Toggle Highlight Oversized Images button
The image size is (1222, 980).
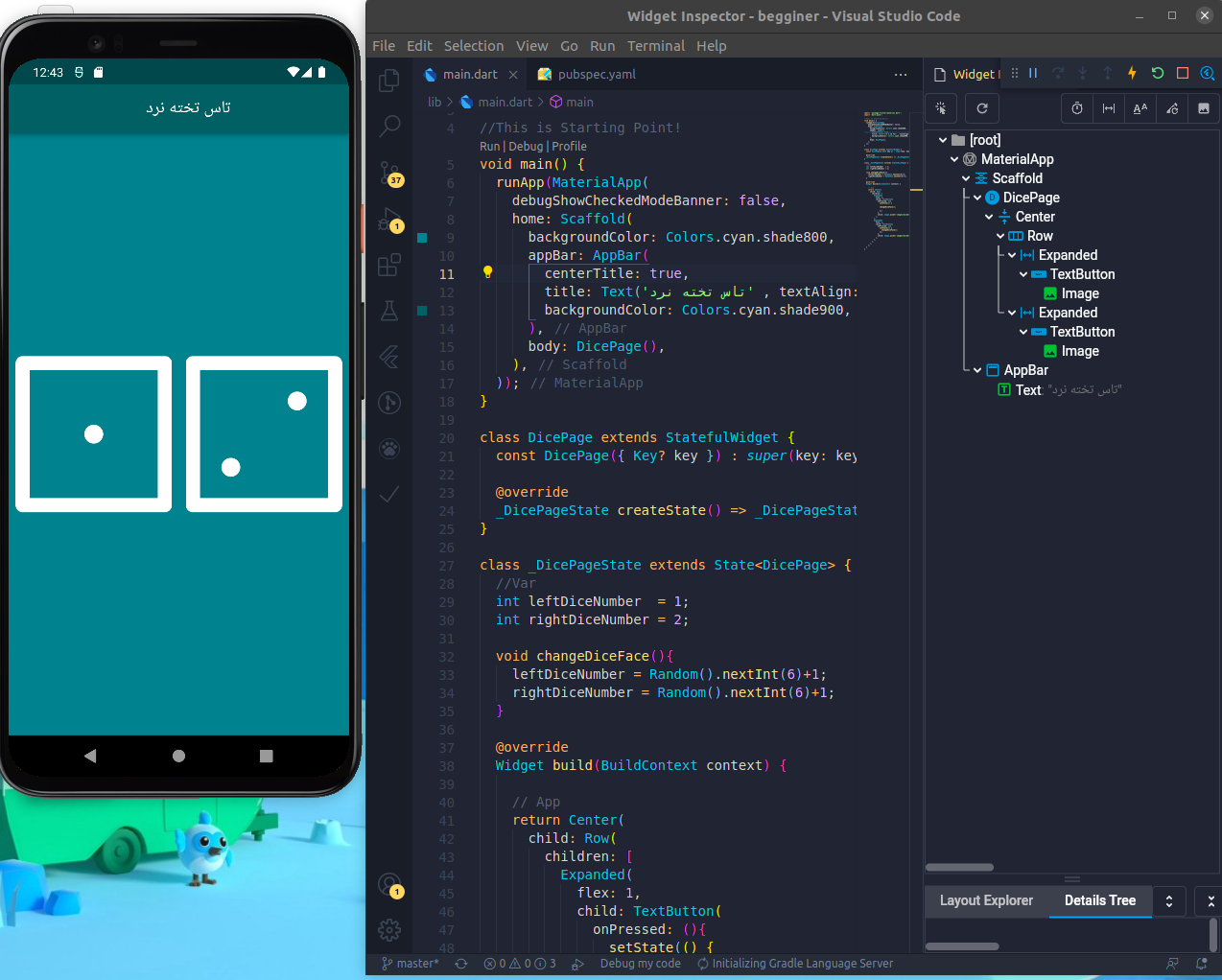1204,108
